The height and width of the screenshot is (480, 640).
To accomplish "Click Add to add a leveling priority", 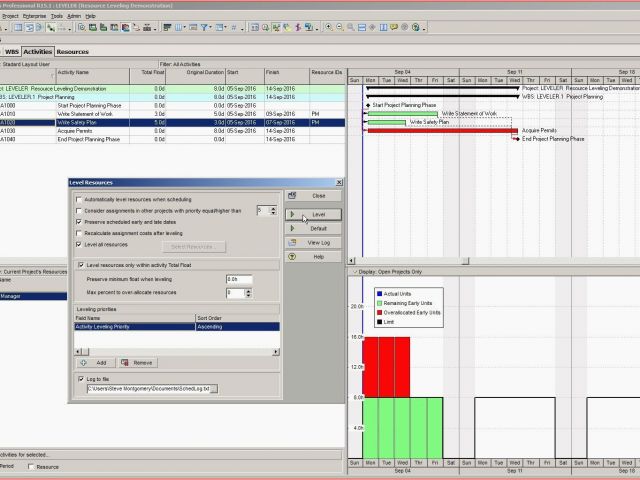I will pos(94,362).
